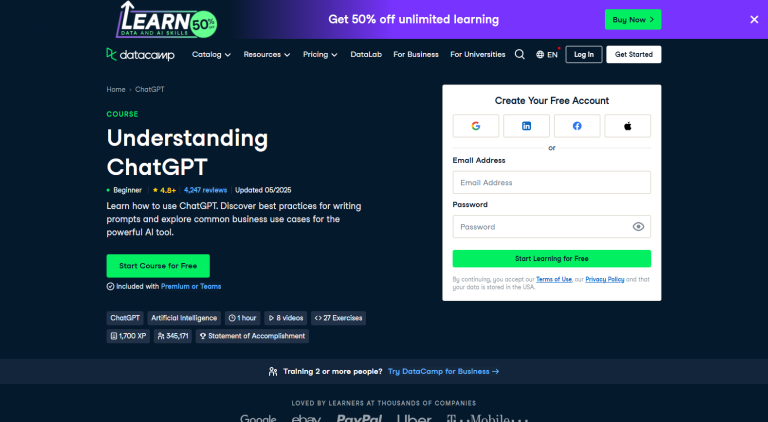The image size is (768, 422).
Task: Close the 50% off promo banner
Action: (754, 20)
